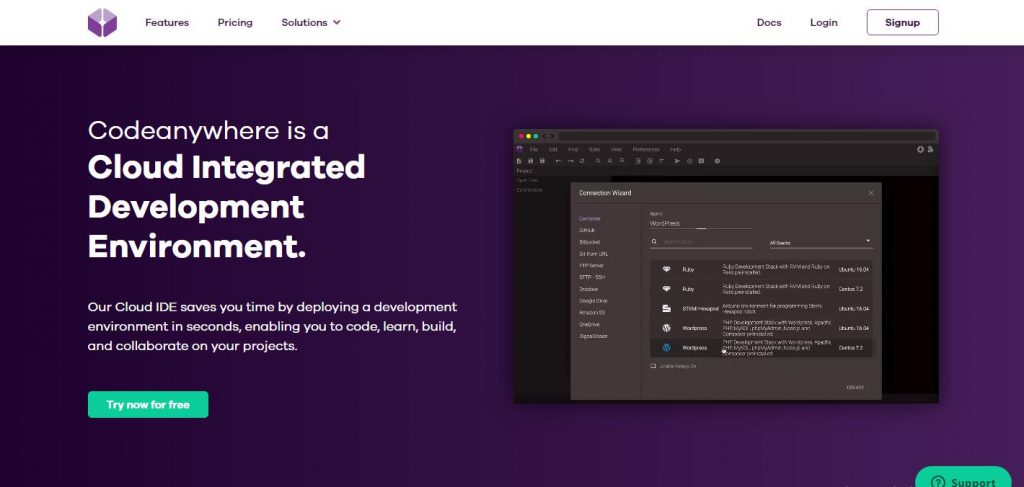Image resolution: width=1024 pixels, height=487 pixels.
Task: Click the Ruby gem icon for Centos 7.2
Action: click(666, 289)
